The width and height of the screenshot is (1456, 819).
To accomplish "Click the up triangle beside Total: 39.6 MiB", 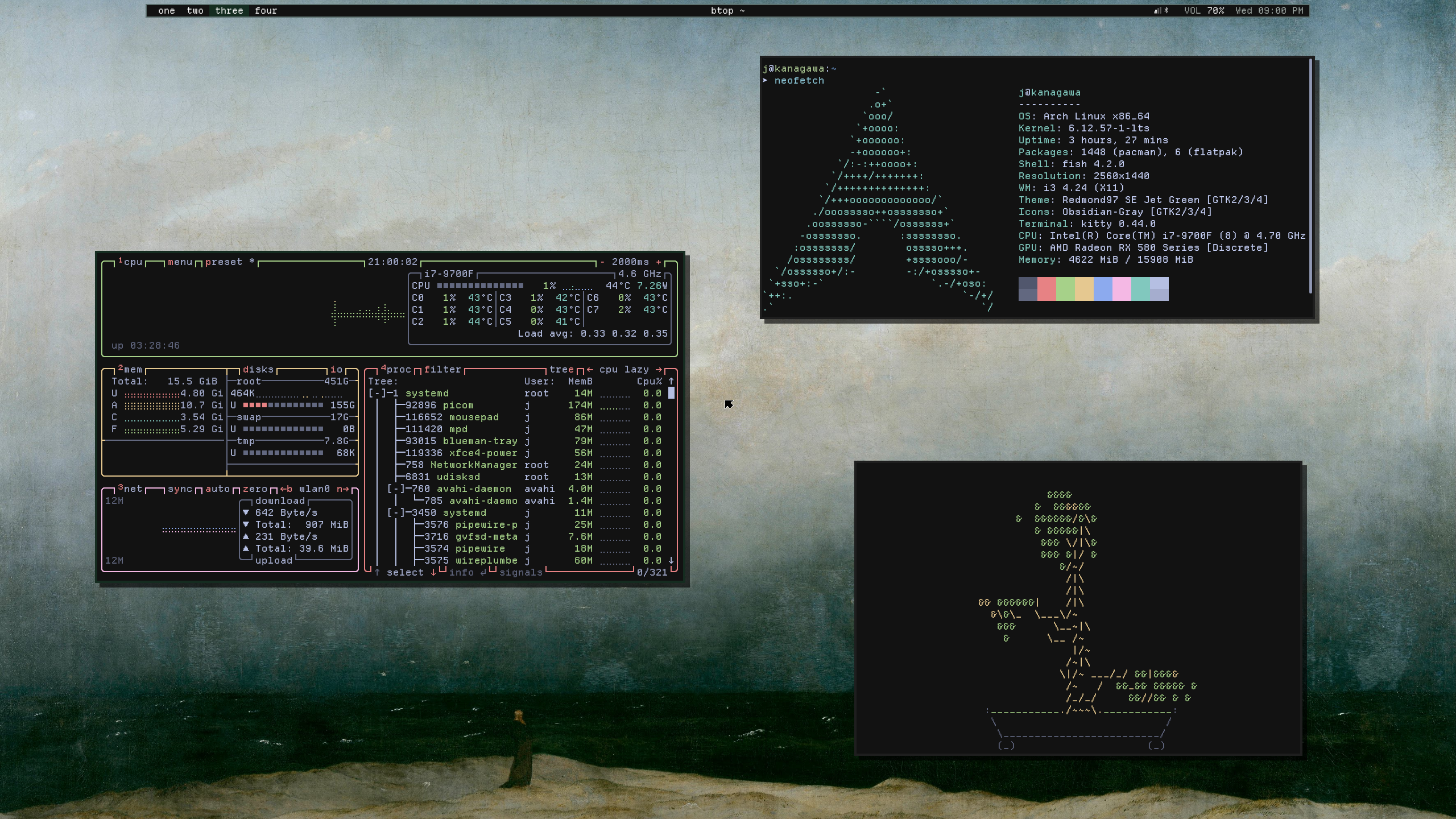I will (x=246, y=549).
